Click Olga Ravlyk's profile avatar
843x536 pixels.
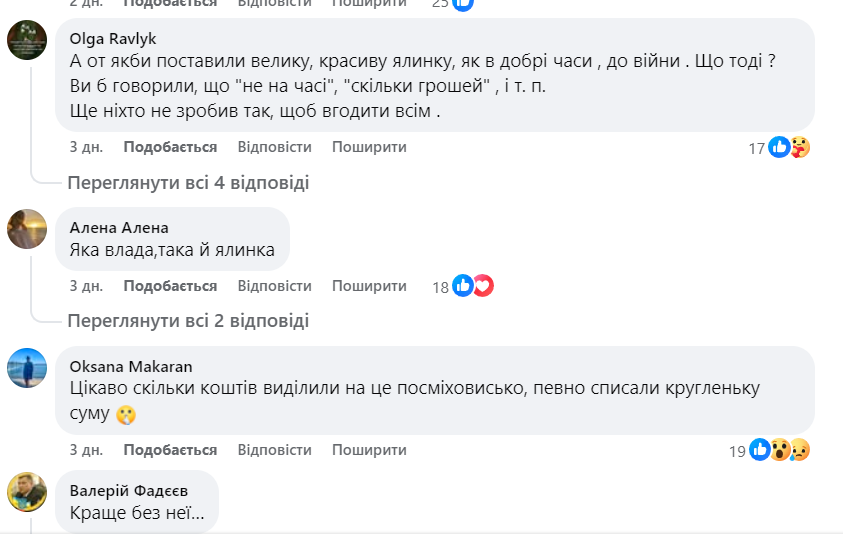tap(27, 41)
